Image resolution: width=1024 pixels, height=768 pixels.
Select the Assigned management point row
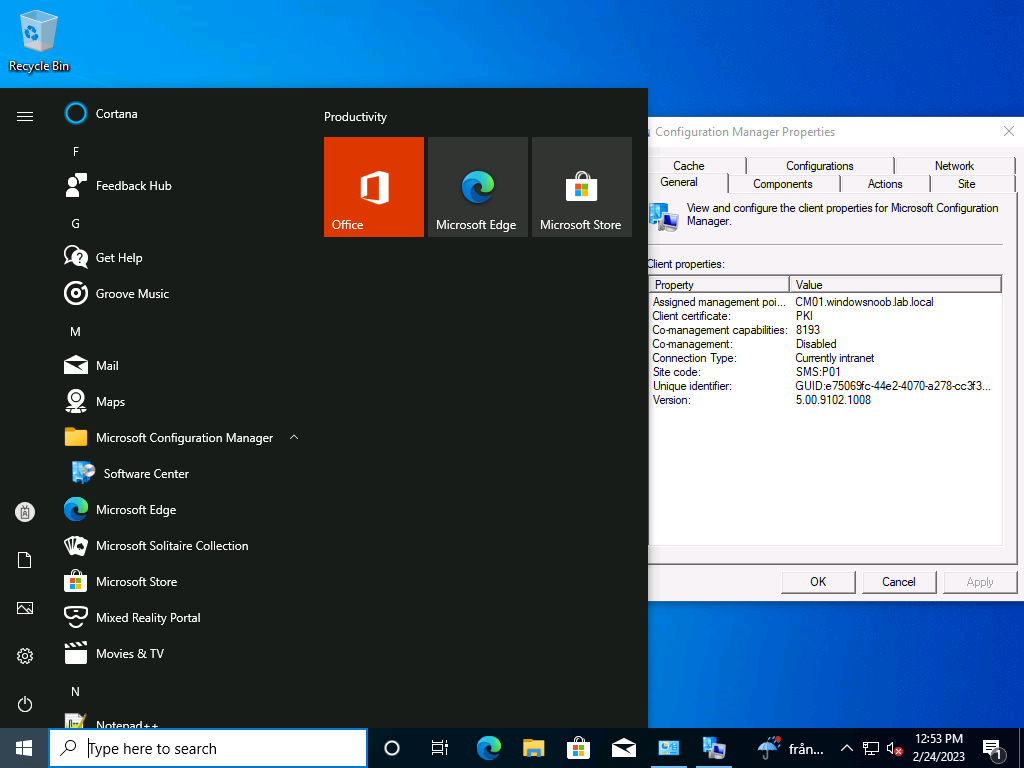[x=825, y=302]
